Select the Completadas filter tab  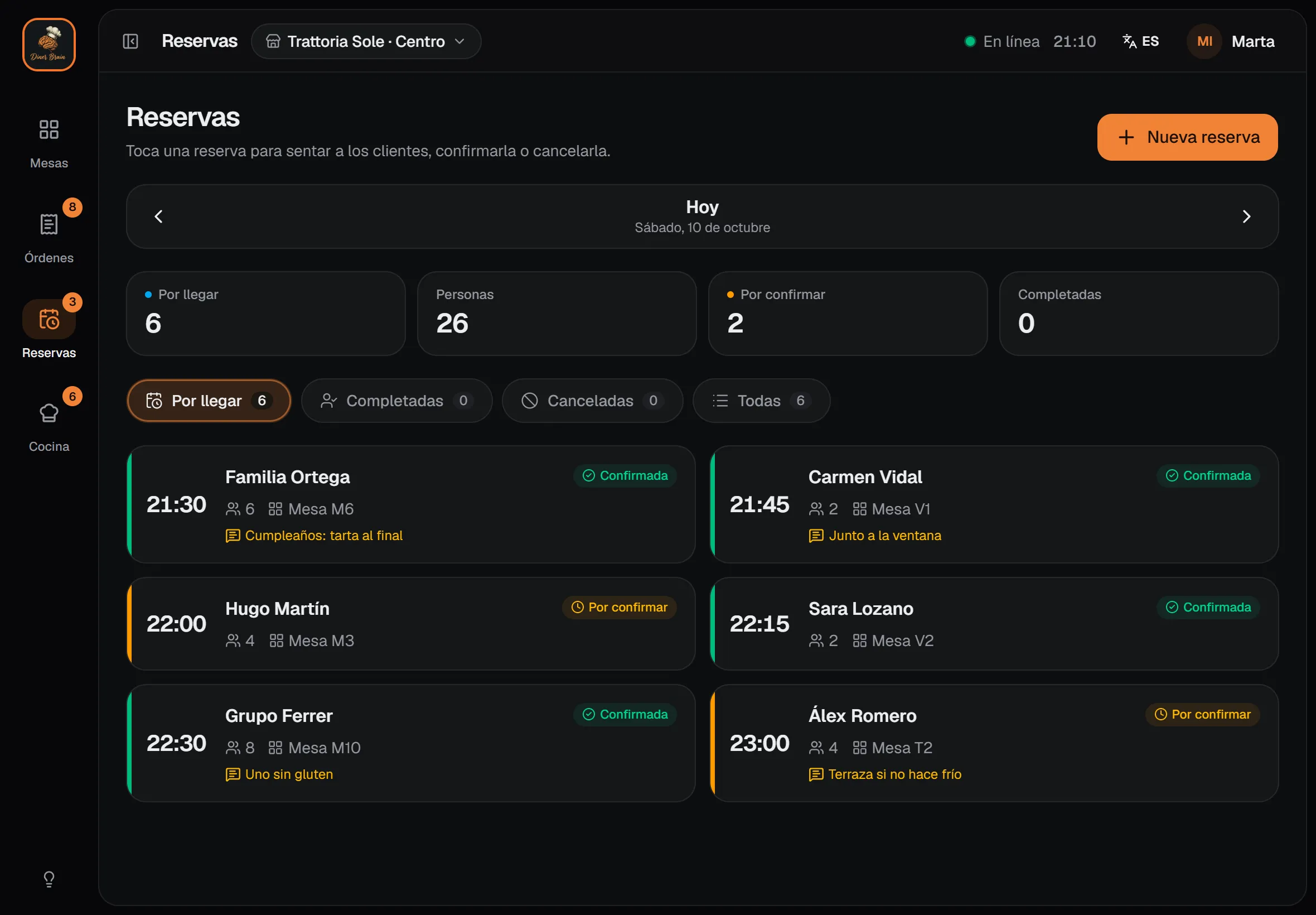tap(396, 401)
